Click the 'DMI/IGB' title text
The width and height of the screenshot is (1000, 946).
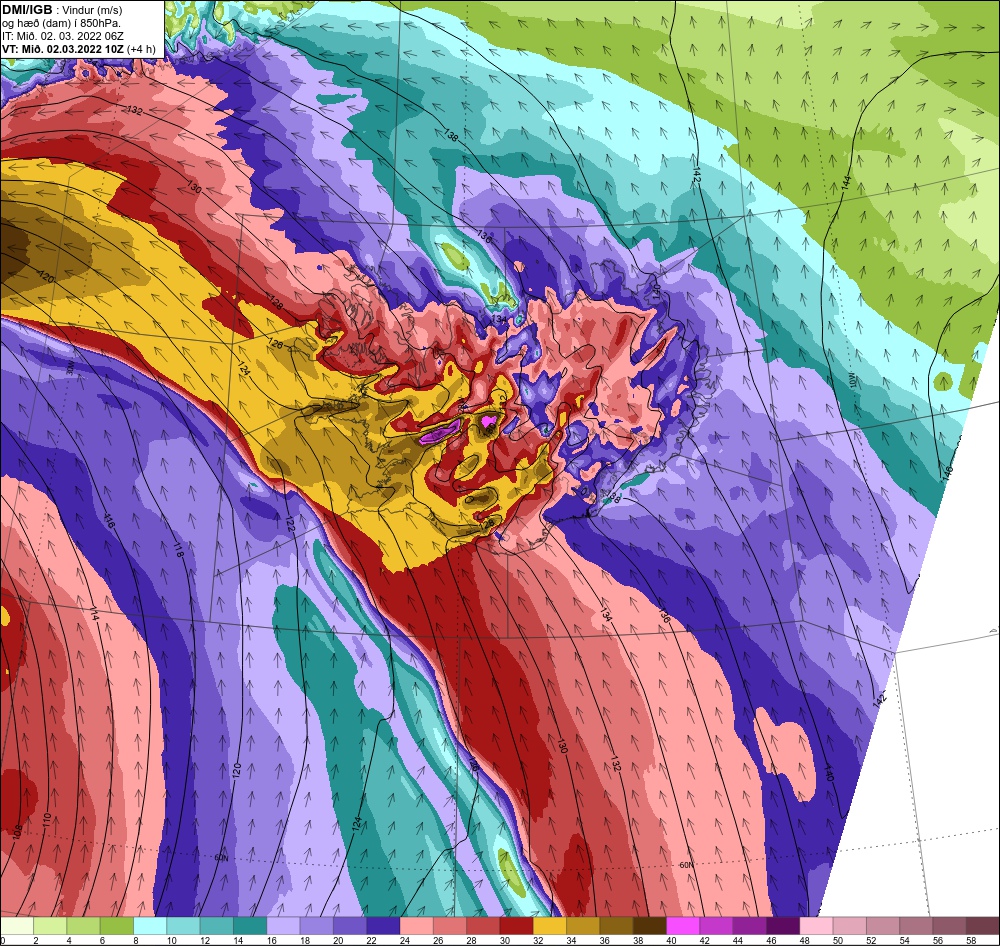(x=27, y=10)
